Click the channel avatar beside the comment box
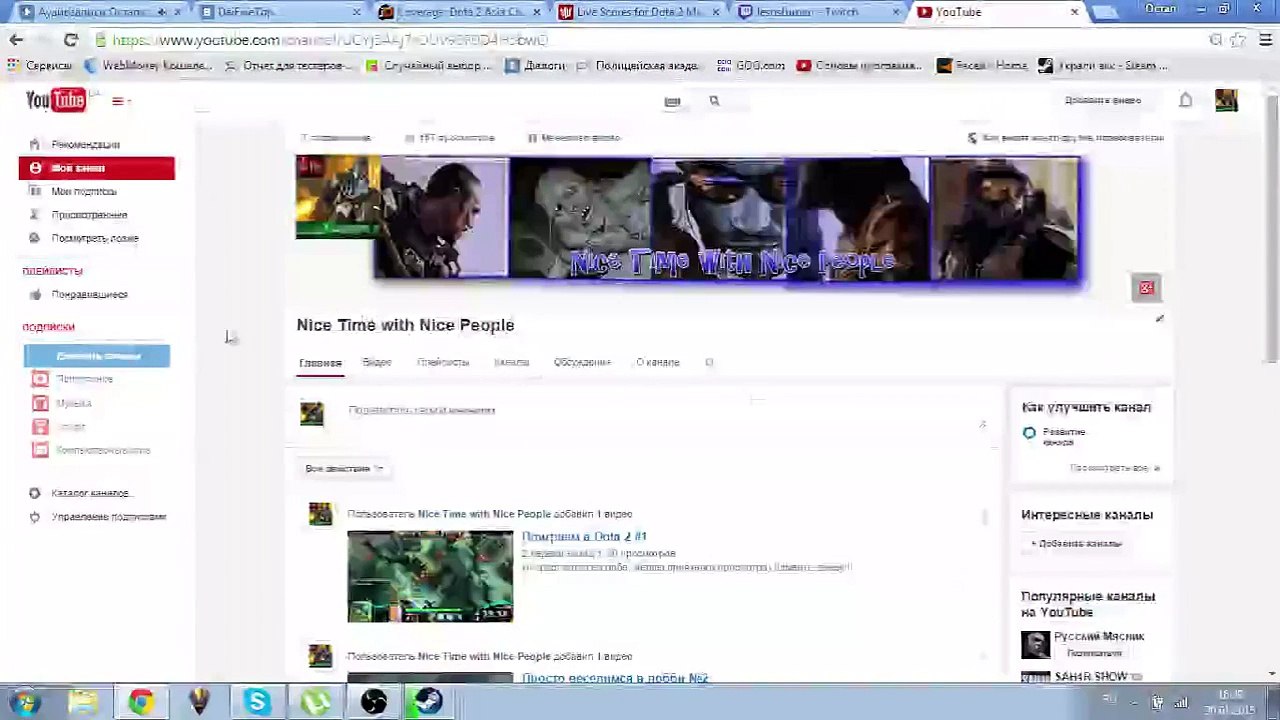 click(x=312, y=413)
